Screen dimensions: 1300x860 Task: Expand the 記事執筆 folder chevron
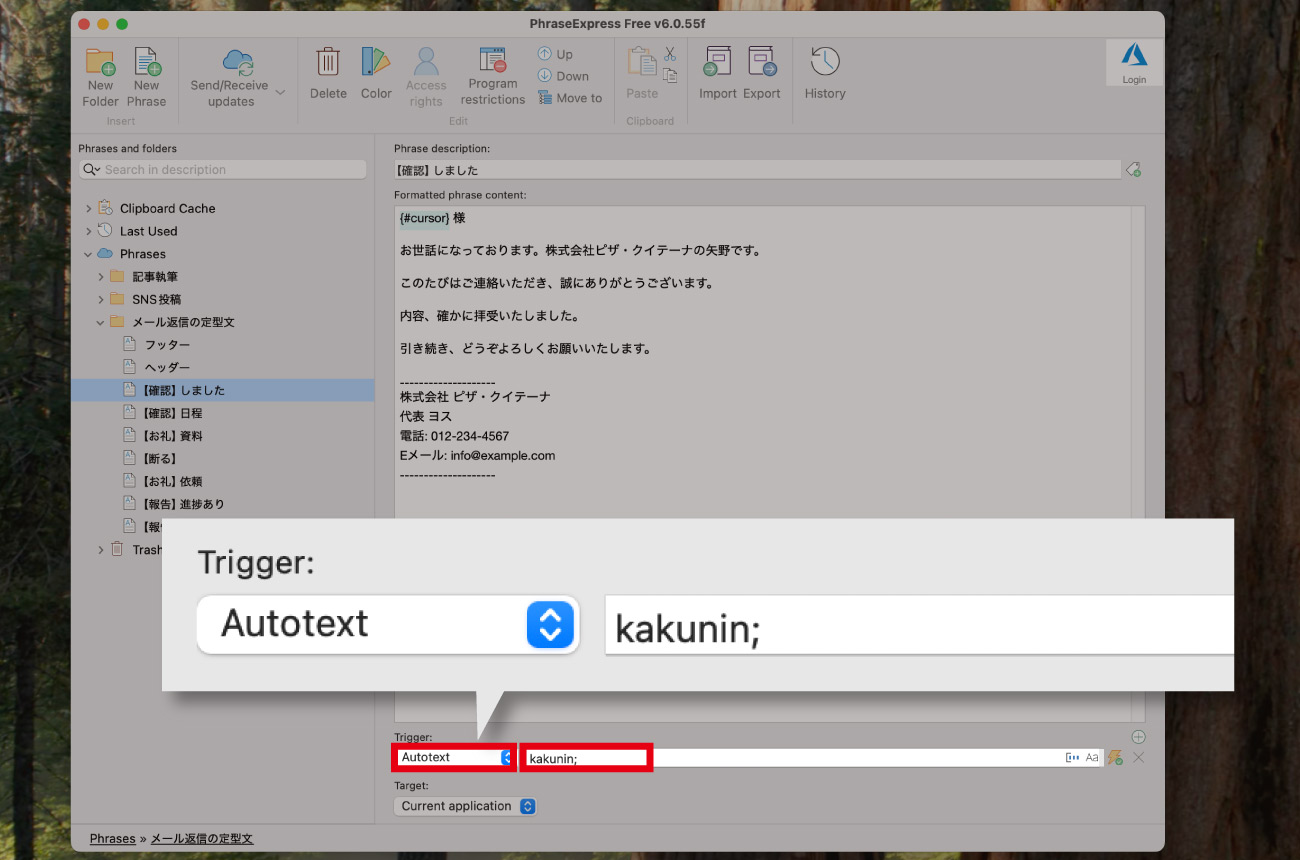click(x=101, y=277)
